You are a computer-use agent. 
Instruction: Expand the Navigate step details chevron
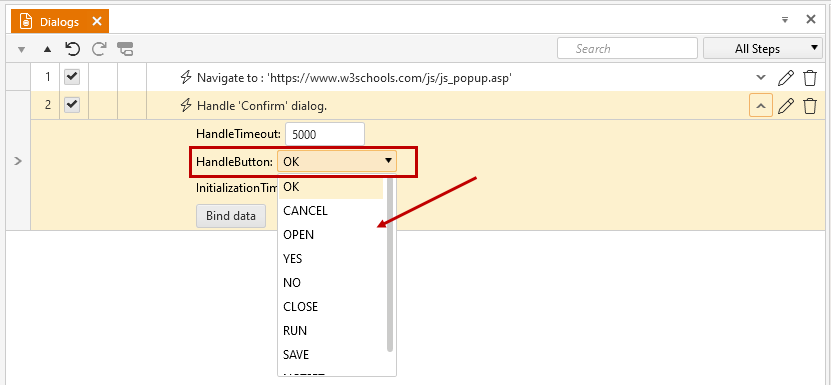pyautogui.click(x=761, y=77)
